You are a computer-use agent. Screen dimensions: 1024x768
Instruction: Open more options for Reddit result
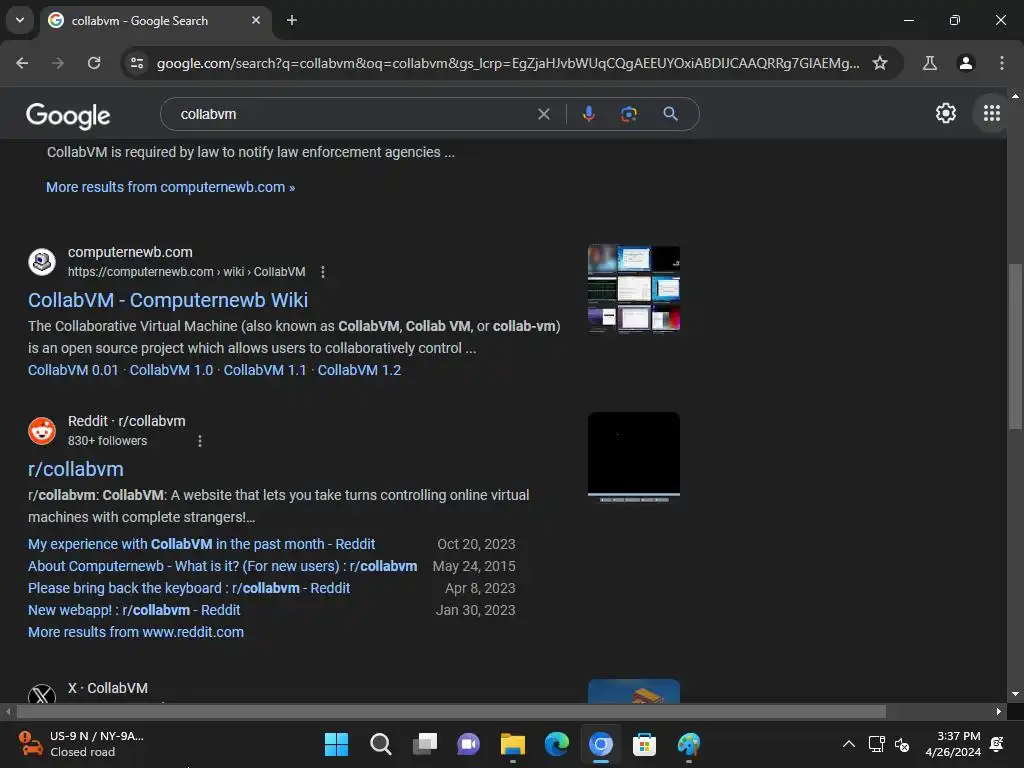(200, 441)
